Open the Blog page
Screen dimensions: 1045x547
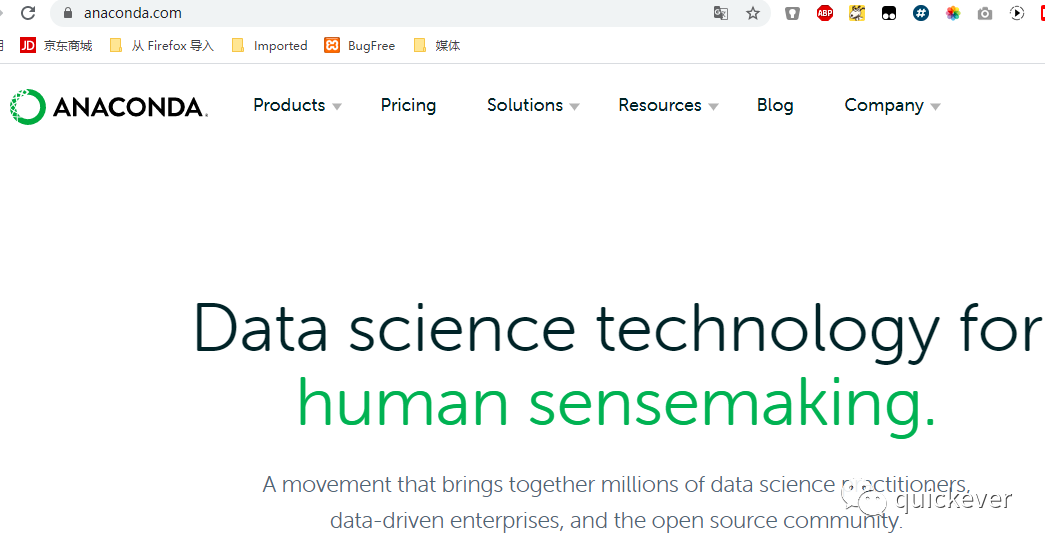pyautogui.click(x=775, y=105)
